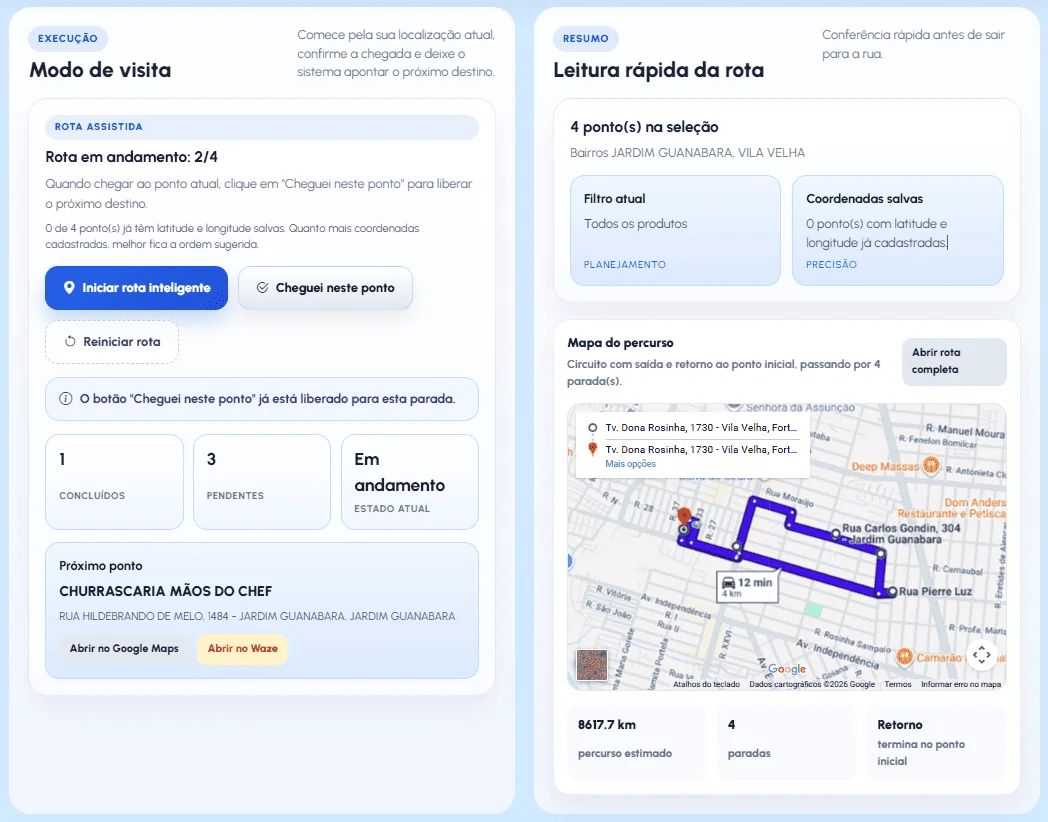Click the ROTA ASSISTIDA label bar
This screenshot has width=1048, height=822.
(262, 127)
